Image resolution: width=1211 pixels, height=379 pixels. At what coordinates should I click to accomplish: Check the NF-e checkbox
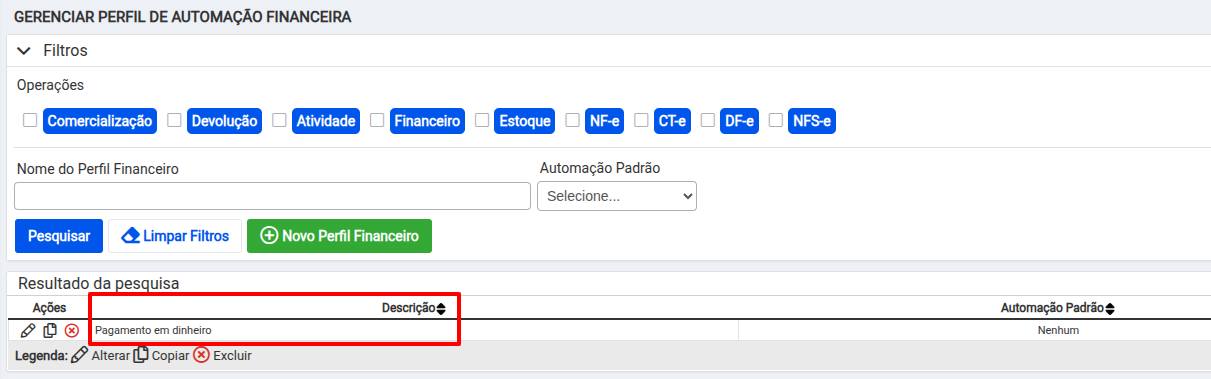coord(572,120)
